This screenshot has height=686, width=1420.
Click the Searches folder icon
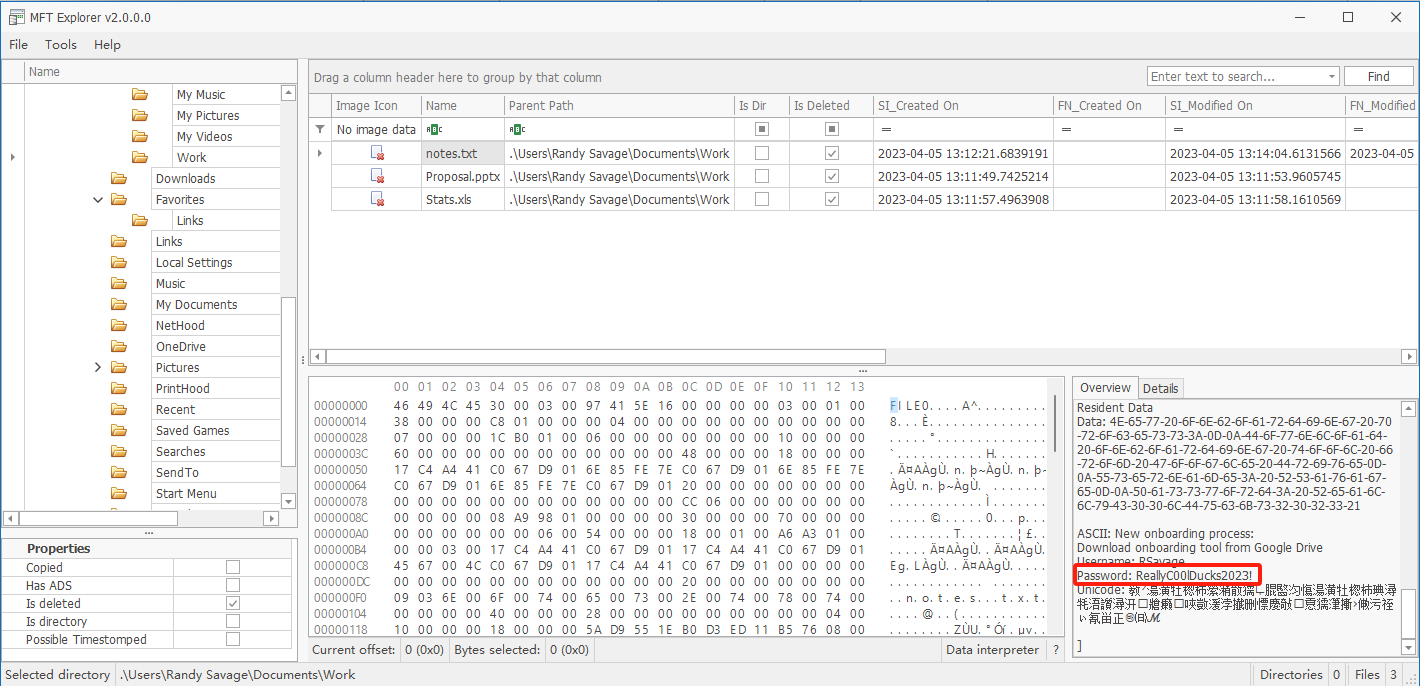tap(119, 452)
